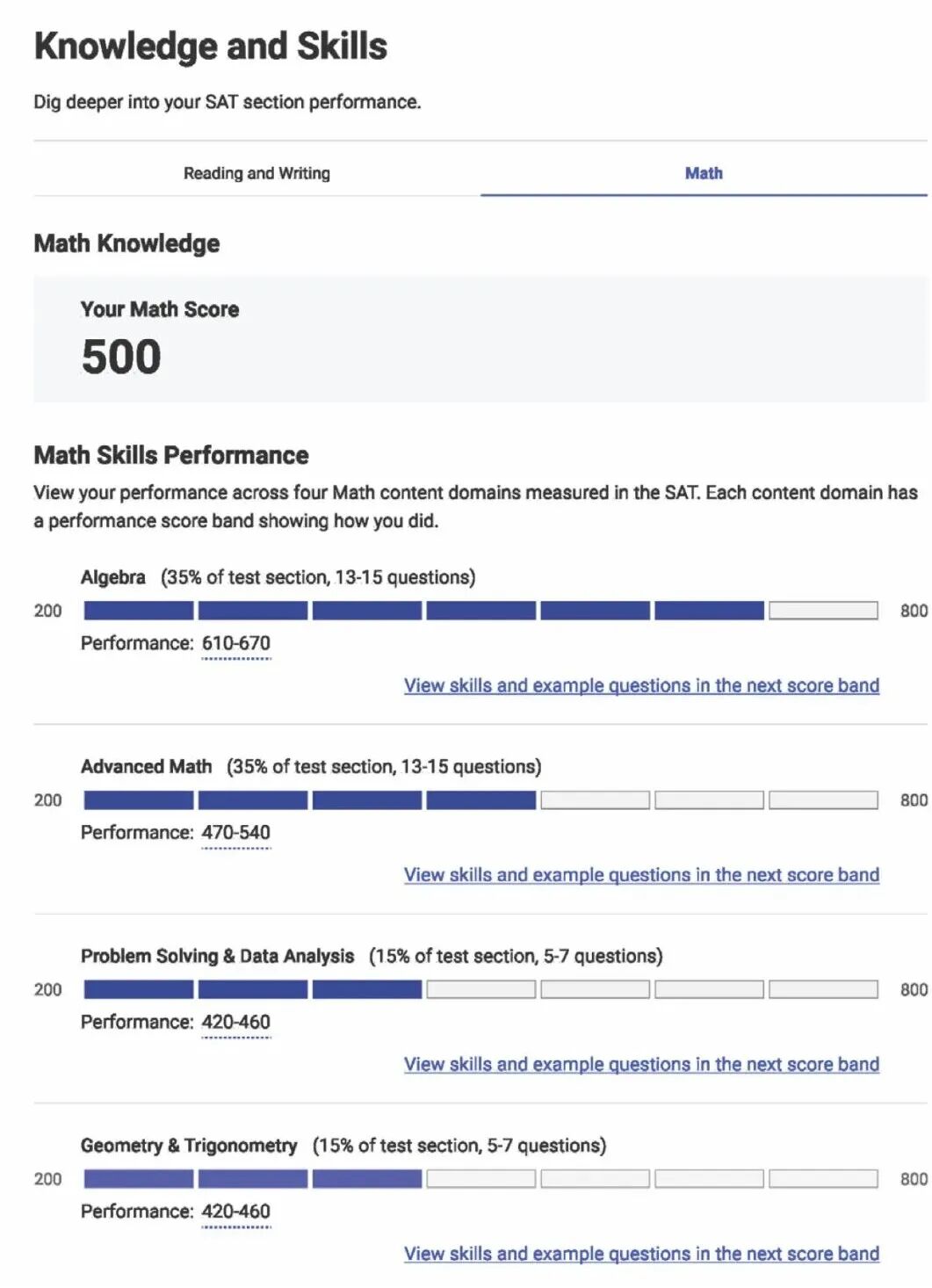The height and width of the screenshot is (1288, 932).
Task: Click the Problem Solving & Data Analysis label
Action: pos(218,956)
